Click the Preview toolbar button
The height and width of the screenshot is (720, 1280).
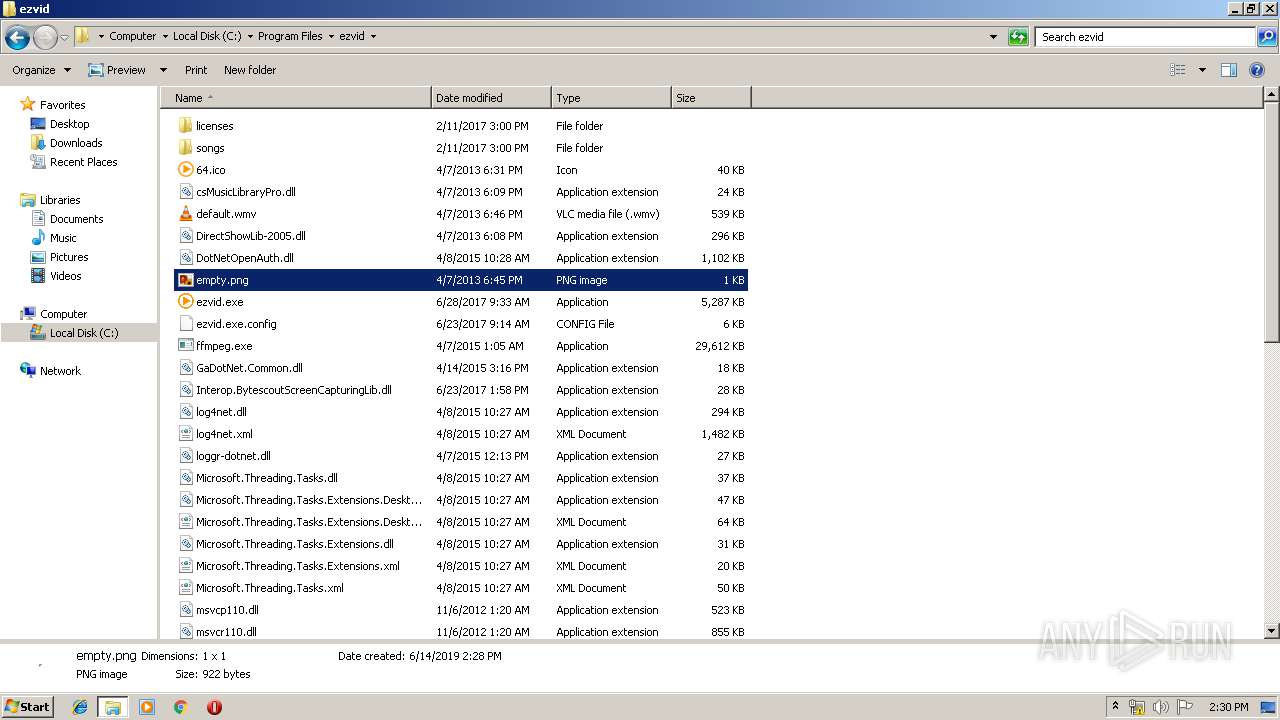(x=117, y=70)
